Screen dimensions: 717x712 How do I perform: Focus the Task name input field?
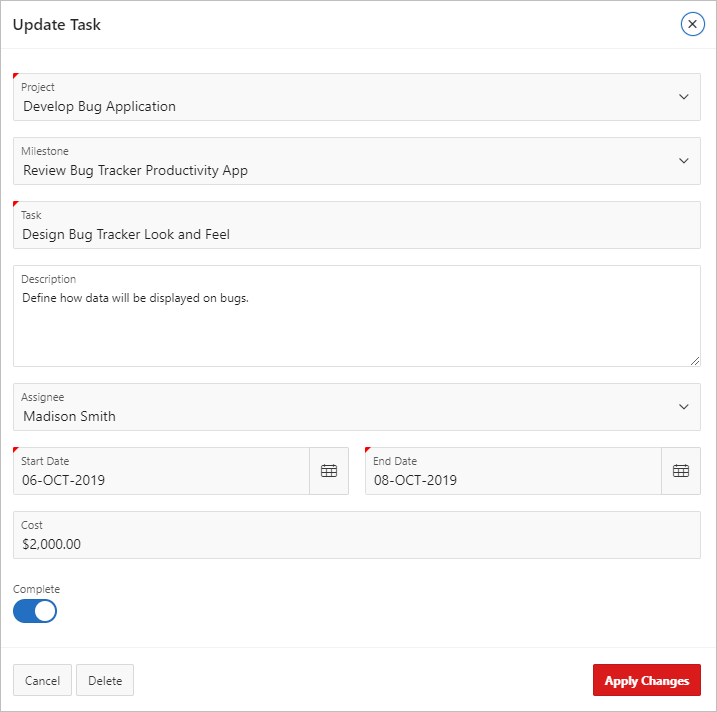(357, 225)
